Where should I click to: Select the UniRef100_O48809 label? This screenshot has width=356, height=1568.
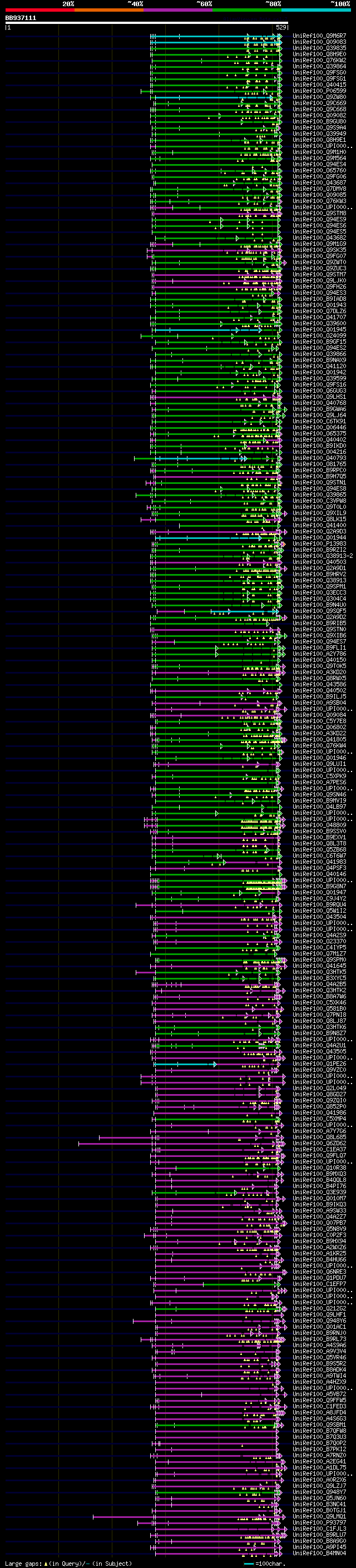pos(319,825)
